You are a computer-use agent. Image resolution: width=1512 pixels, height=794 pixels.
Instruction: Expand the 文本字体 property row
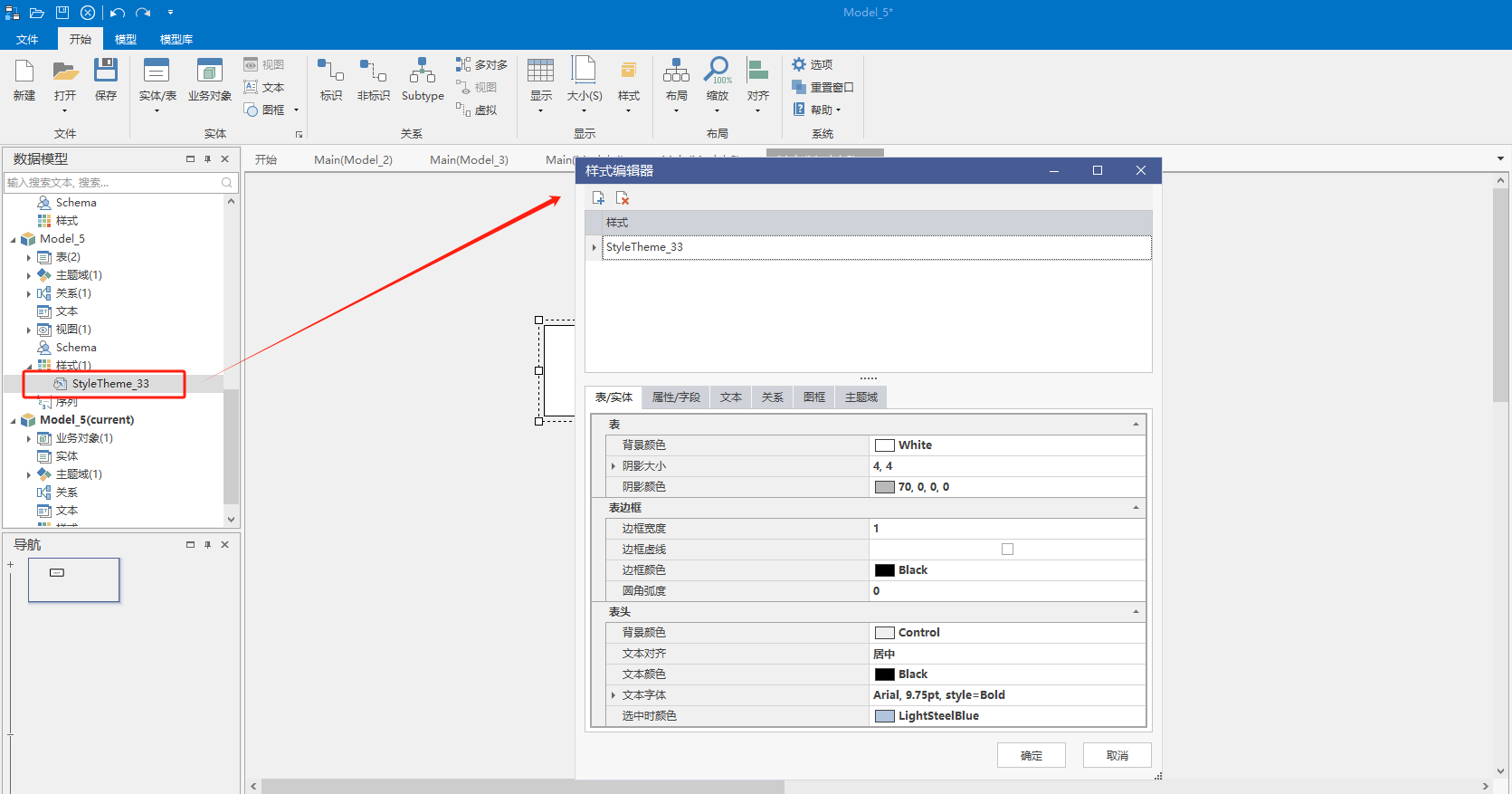pyautogui.click(x=613, y=695)
